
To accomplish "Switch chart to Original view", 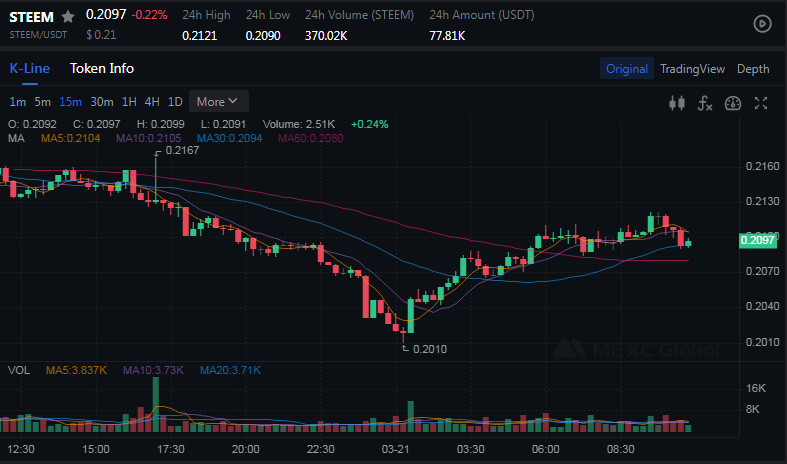I will pos(627,69).
